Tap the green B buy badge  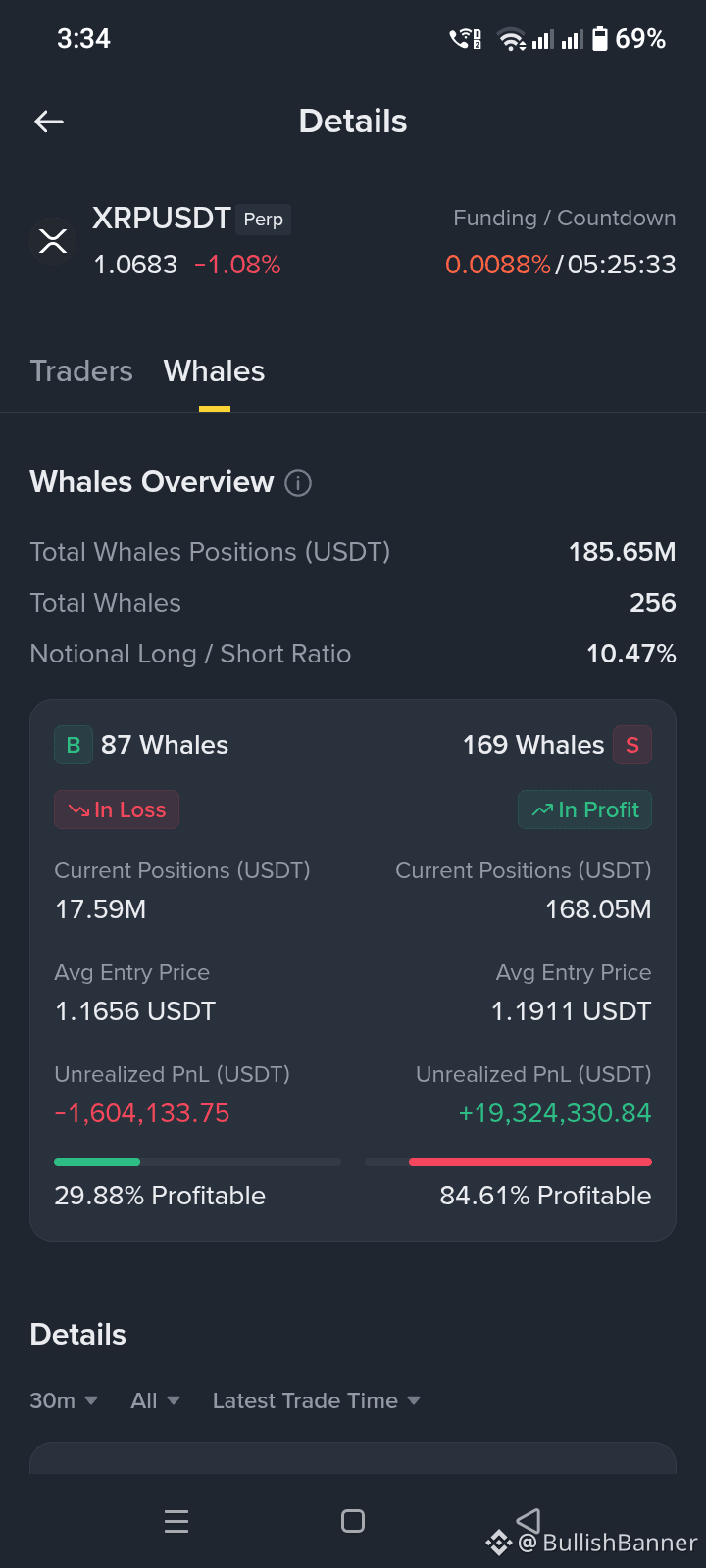tap(74, 745)
